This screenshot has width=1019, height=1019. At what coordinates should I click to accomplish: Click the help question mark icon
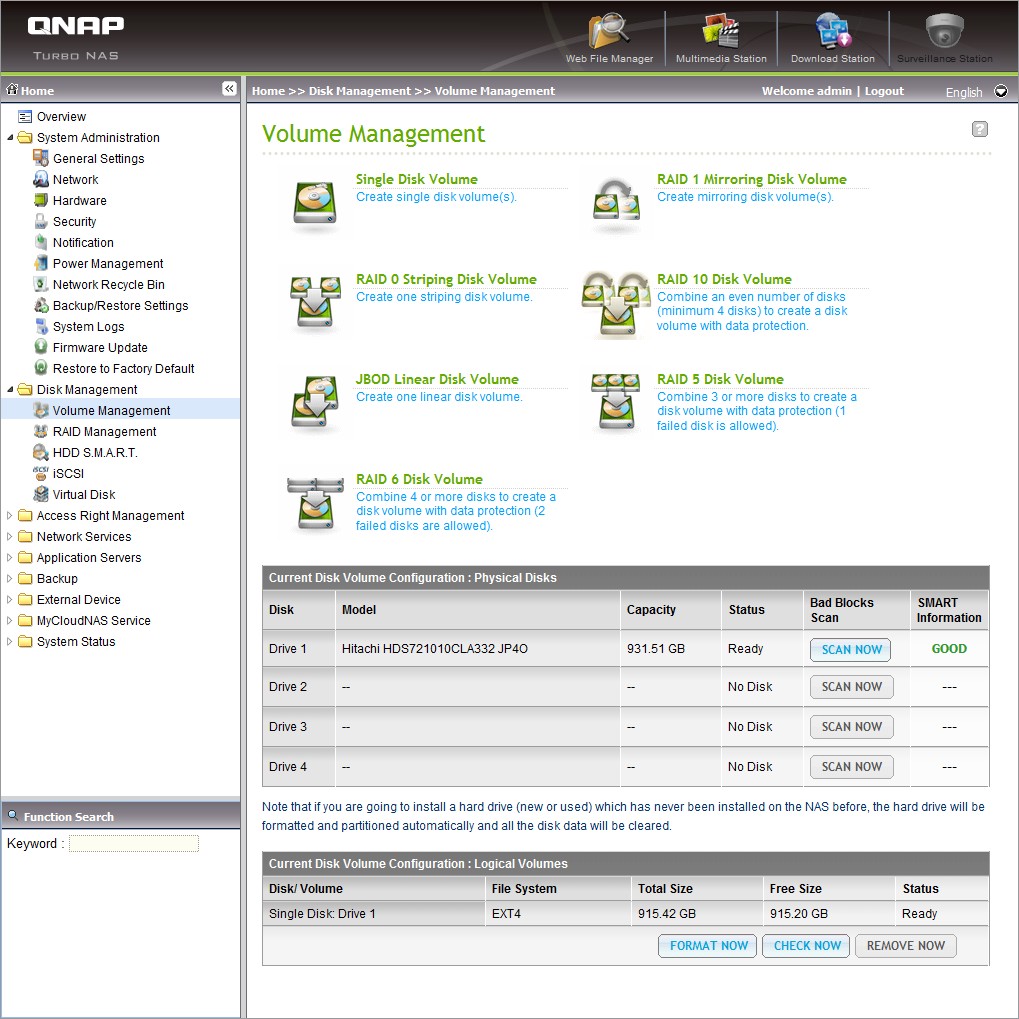(979, 129)
